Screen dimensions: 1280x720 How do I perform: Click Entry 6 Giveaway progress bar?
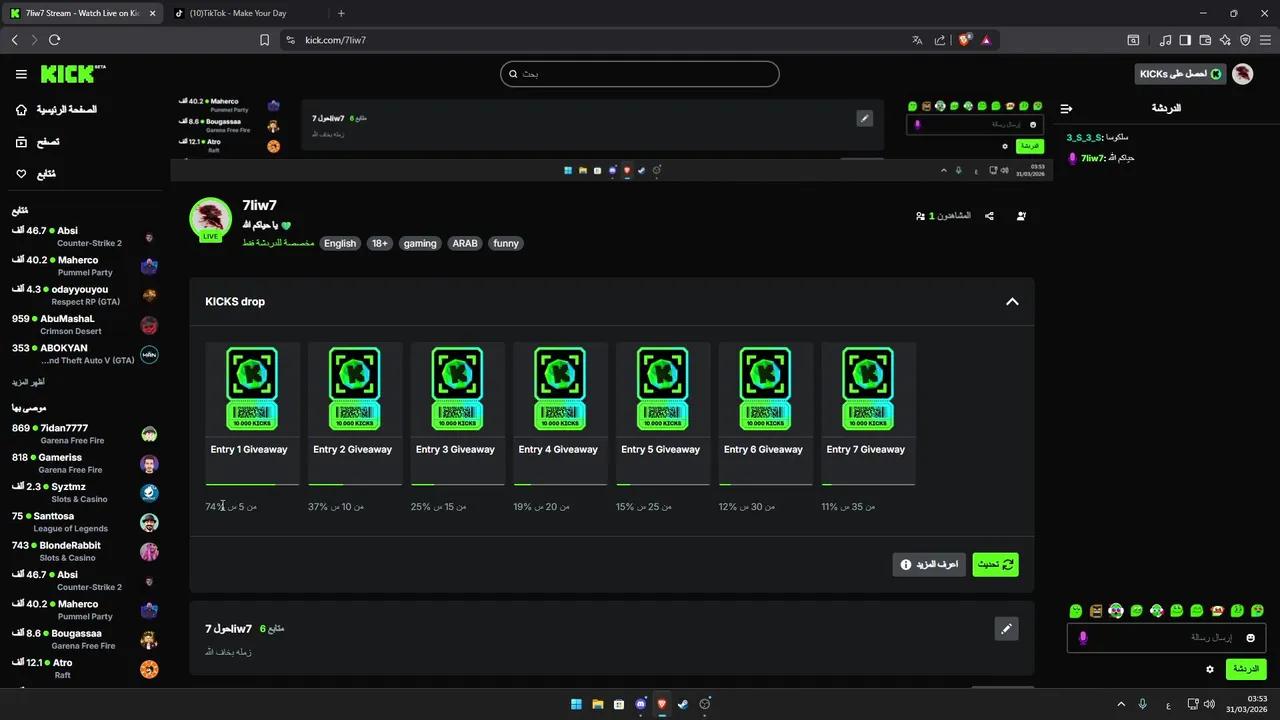click(x=765, y=485)
